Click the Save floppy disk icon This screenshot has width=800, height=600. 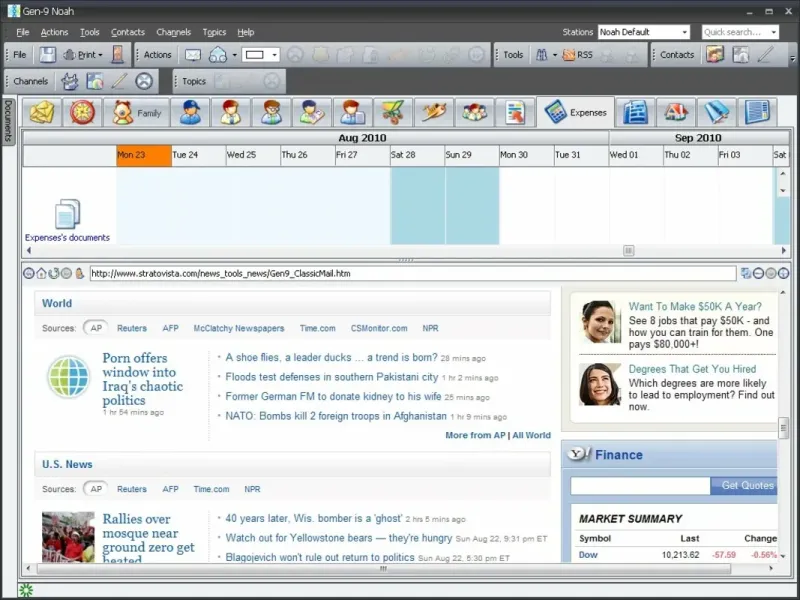coord(47,55)
